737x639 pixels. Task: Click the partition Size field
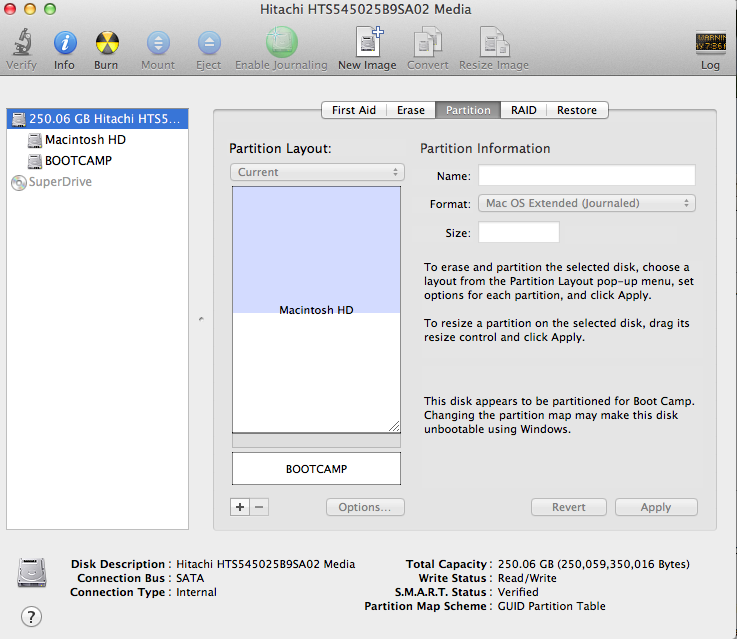(519, 233)
